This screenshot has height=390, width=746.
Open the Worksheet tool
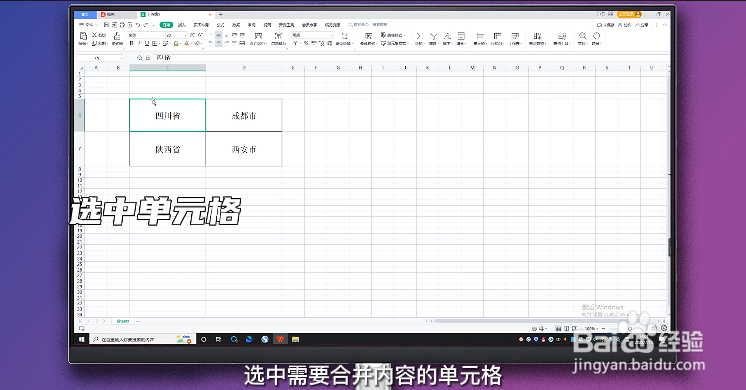[x=515, y=38]
